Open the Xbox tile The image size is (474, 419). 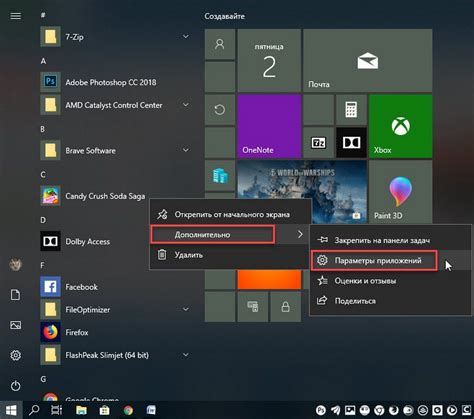(401, 126)
